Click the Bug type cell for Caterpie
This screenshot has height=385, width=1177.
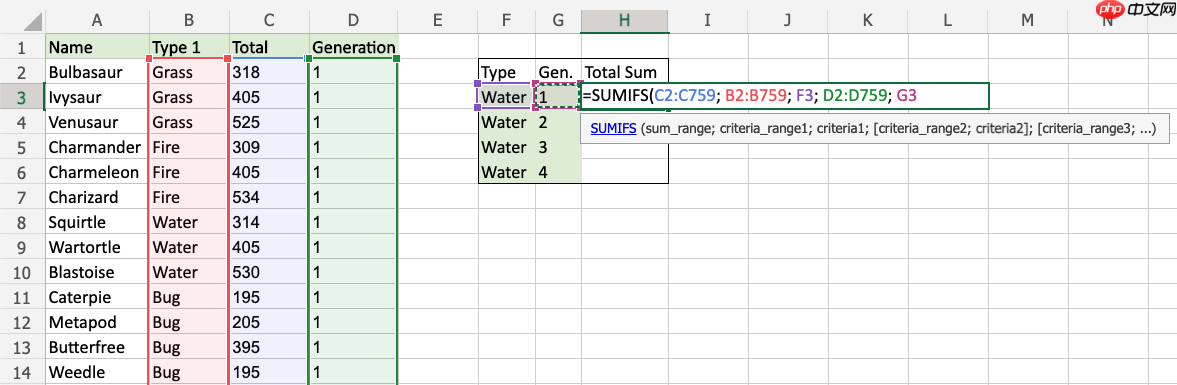coord(189,297)
